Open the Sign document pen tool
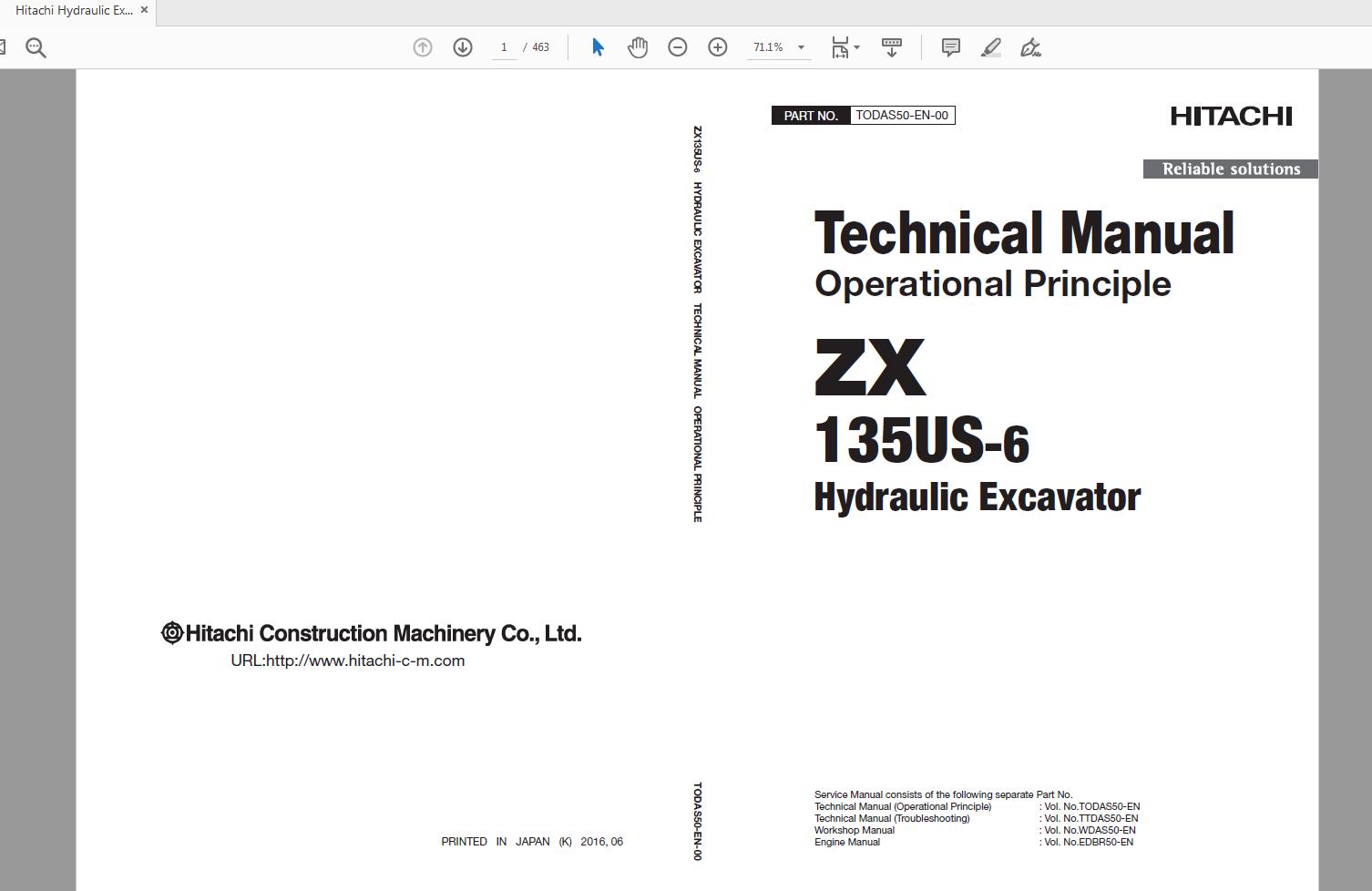The height and width of the screenshot is (891, 1372). point(1031,47)
